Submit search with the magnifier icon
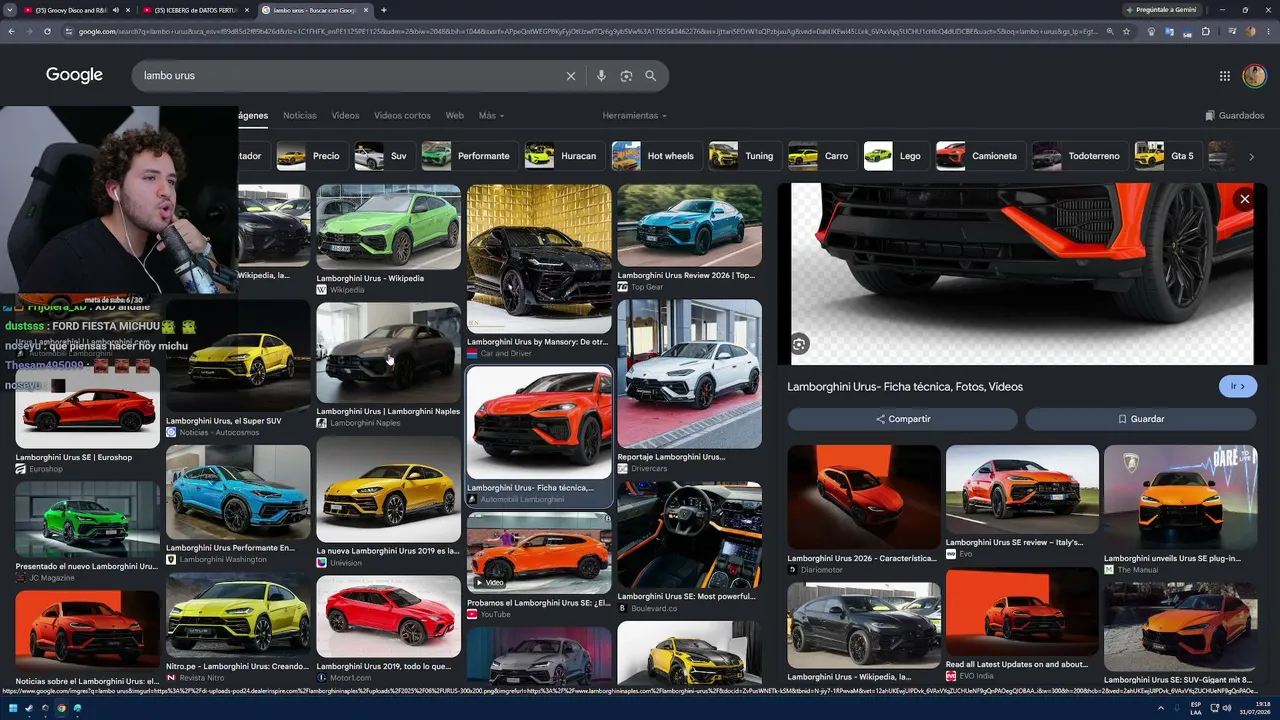The image size is (1280, 720). (x=651, y=76)
